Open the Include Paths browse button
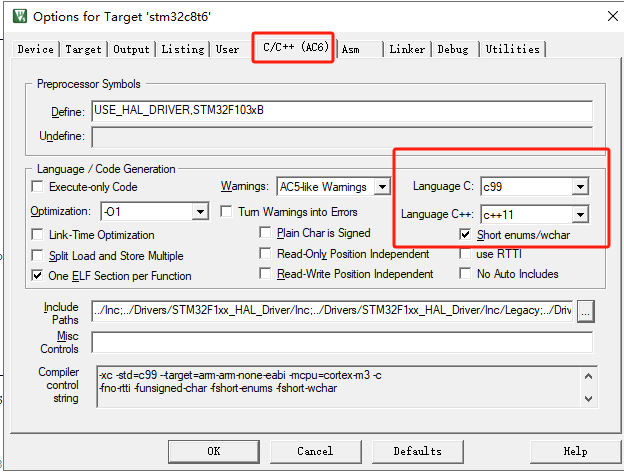The width and height of the screenshot is (624, 472). pyautogui.click(x=585, y=311)
